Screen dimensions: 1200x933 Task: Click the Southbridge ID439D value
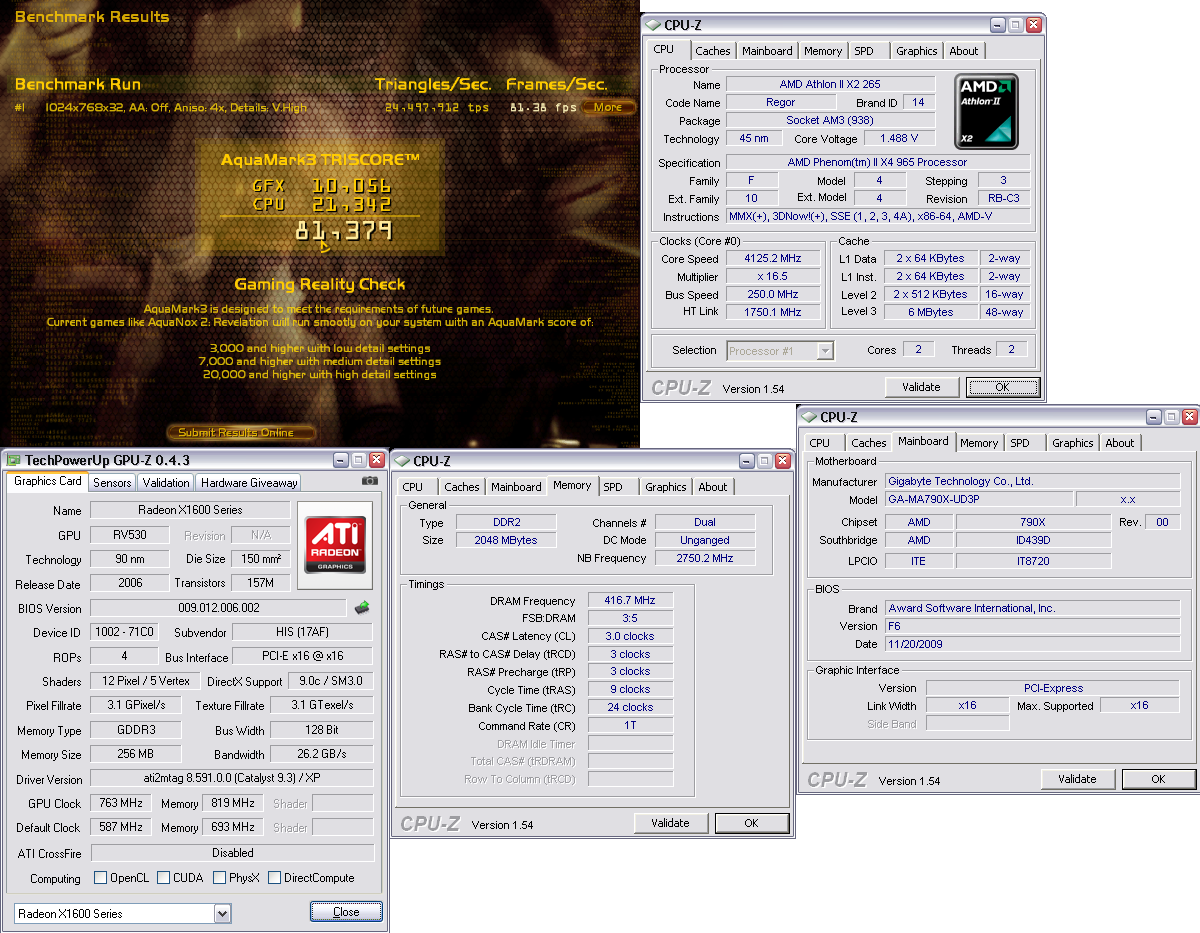[x=1033, y=541]
